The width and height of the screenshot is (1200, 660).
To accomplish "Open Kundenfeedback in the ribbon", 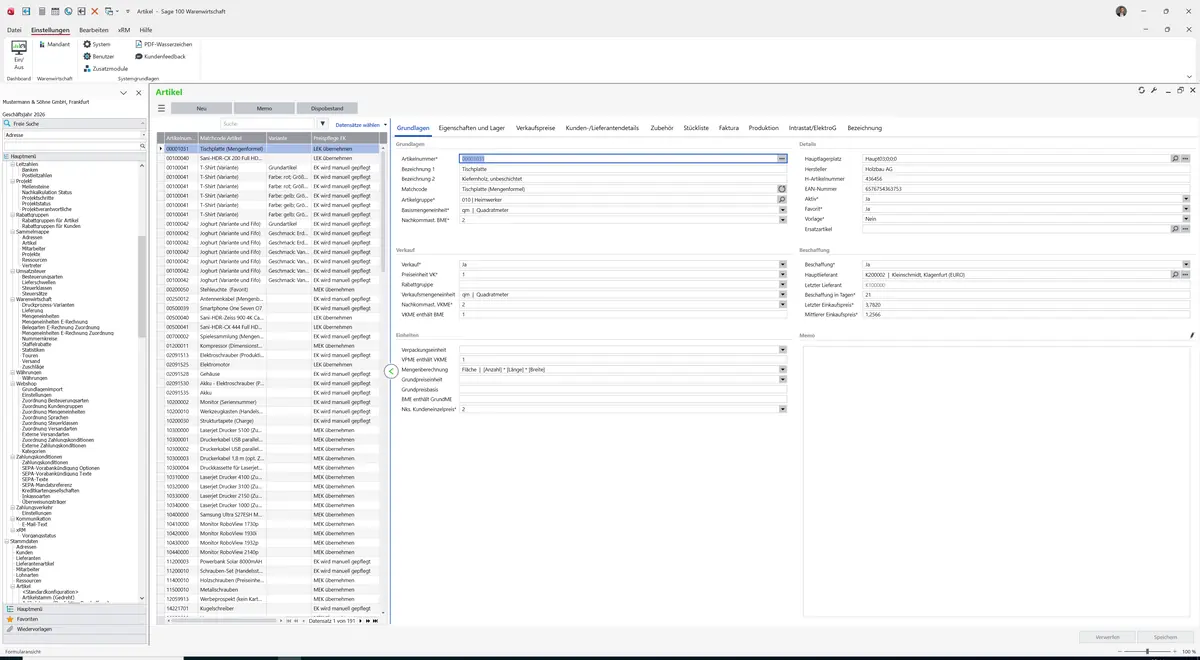I will (160, 56).
